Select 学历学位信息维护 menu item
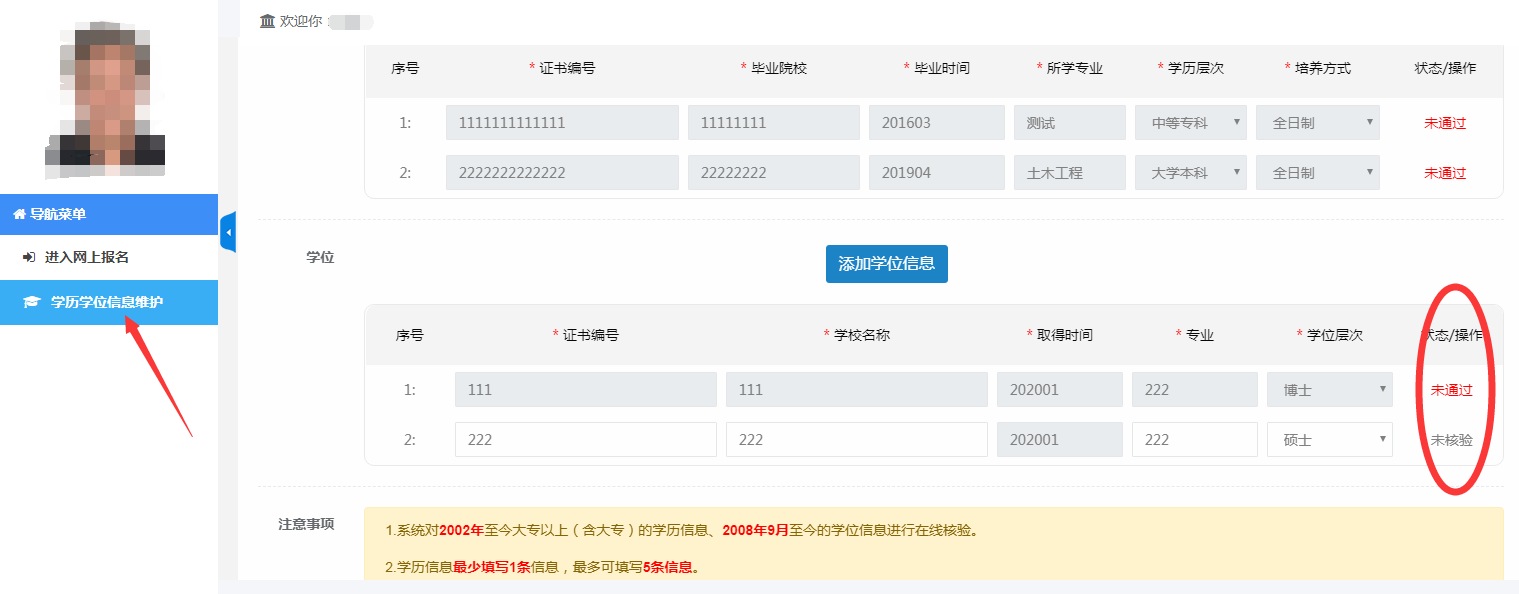This screenshot has height=594, width=1519. (x=106, y=302)
